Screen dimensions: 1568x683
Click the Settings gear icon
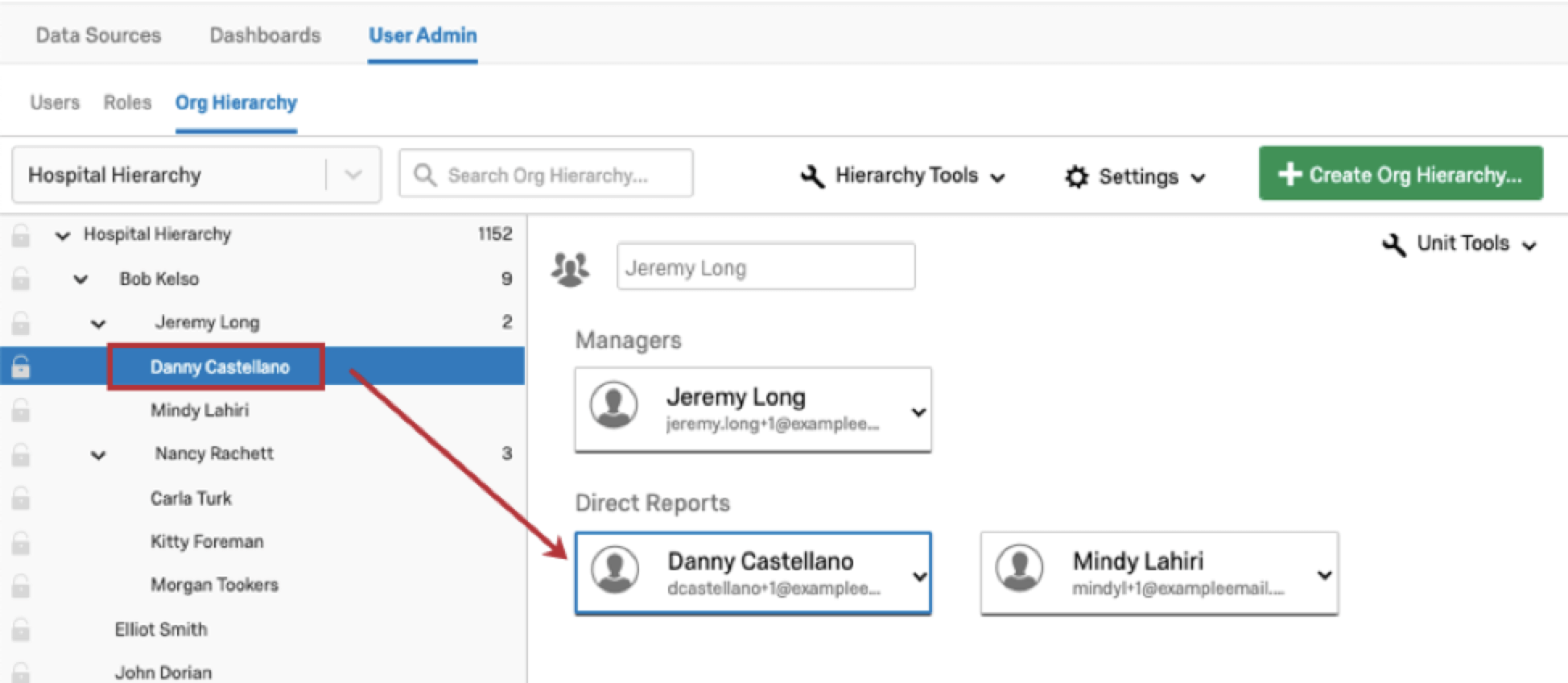[1076, 176]
